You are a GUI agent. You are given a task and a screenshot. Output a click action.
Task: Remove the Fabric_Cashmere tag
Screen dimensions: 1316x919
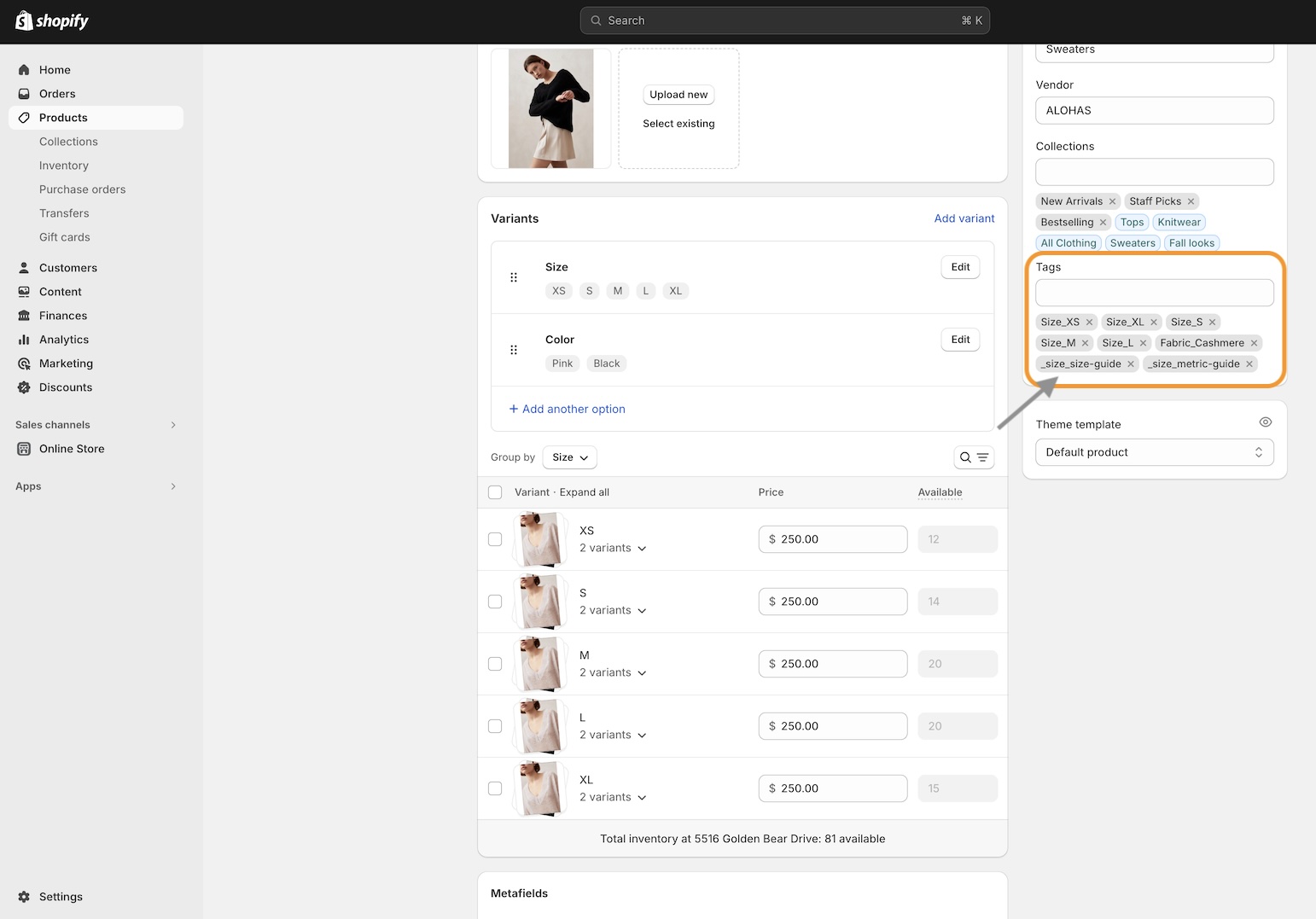click(x=1254, y=343)
